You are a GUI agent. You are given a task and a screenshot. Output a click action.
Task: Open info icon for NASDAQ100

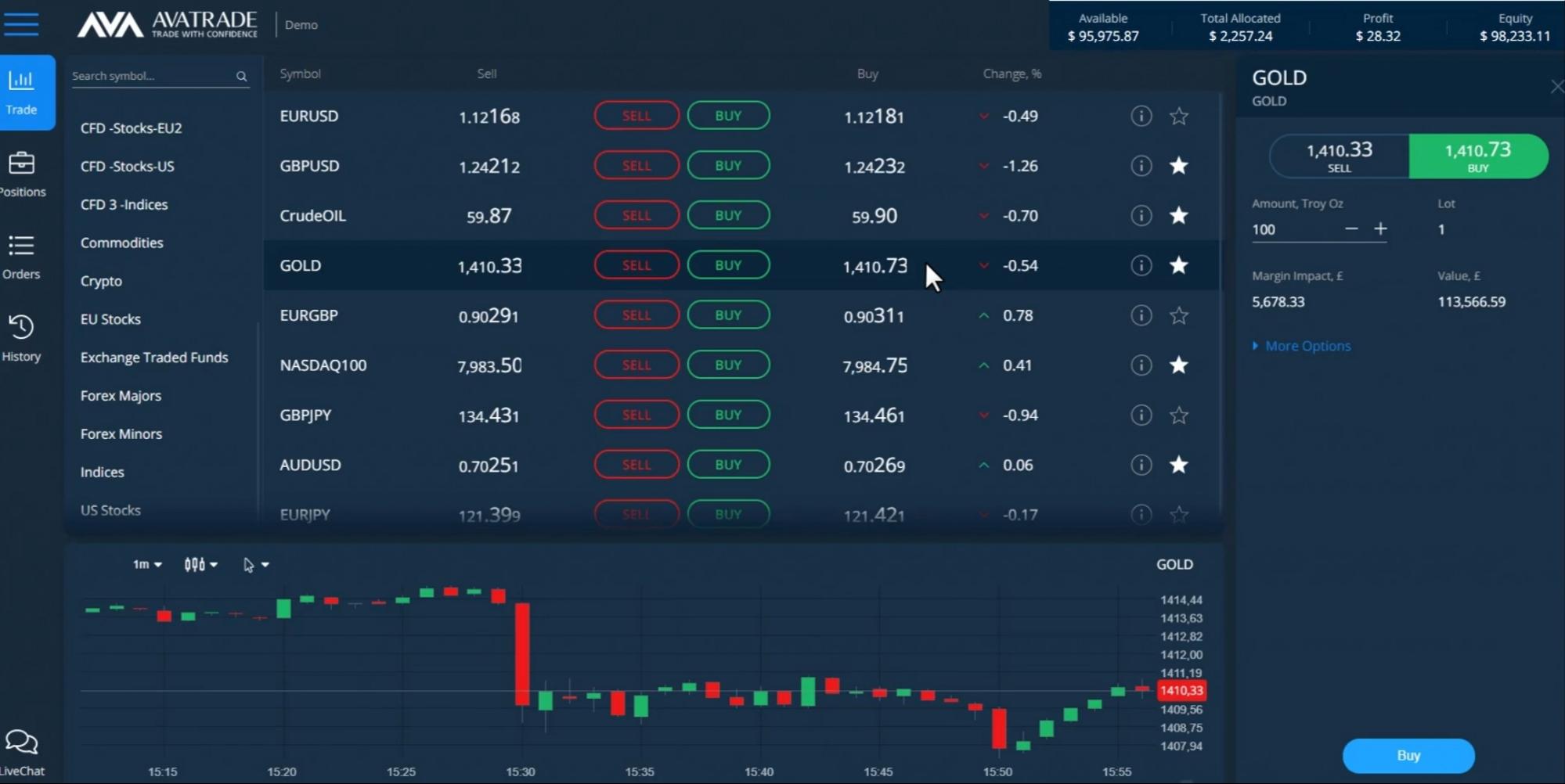1141,365
